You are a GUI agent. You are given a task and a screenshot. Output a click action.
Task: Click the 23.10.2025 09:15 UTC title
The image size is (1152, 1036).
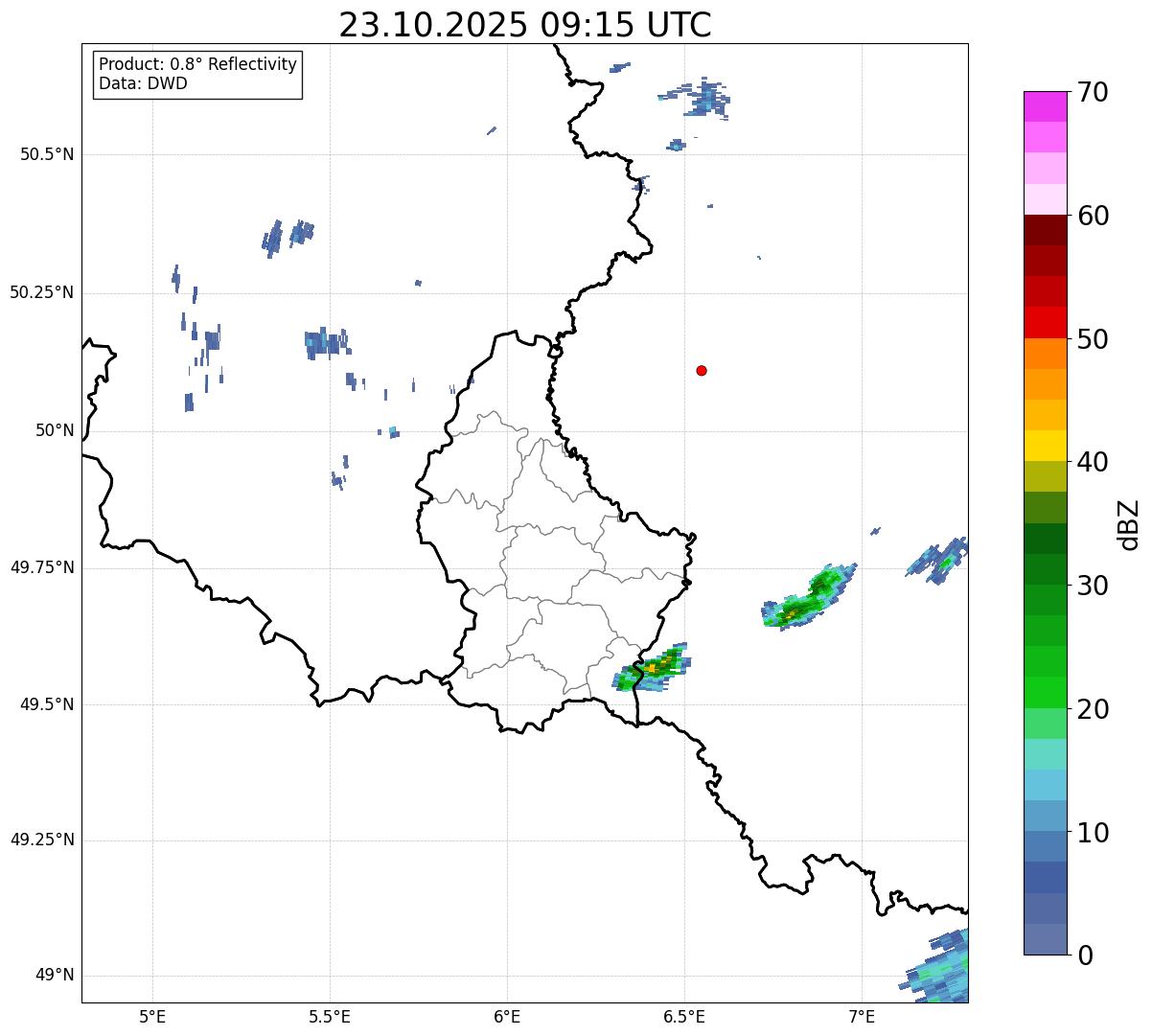click(525, 24)
